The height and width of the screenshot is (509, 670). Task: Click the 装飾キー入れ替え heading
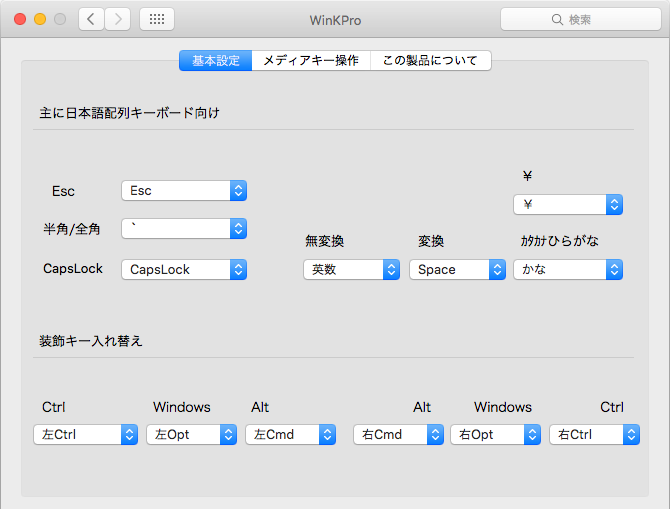tap(91, 341)
